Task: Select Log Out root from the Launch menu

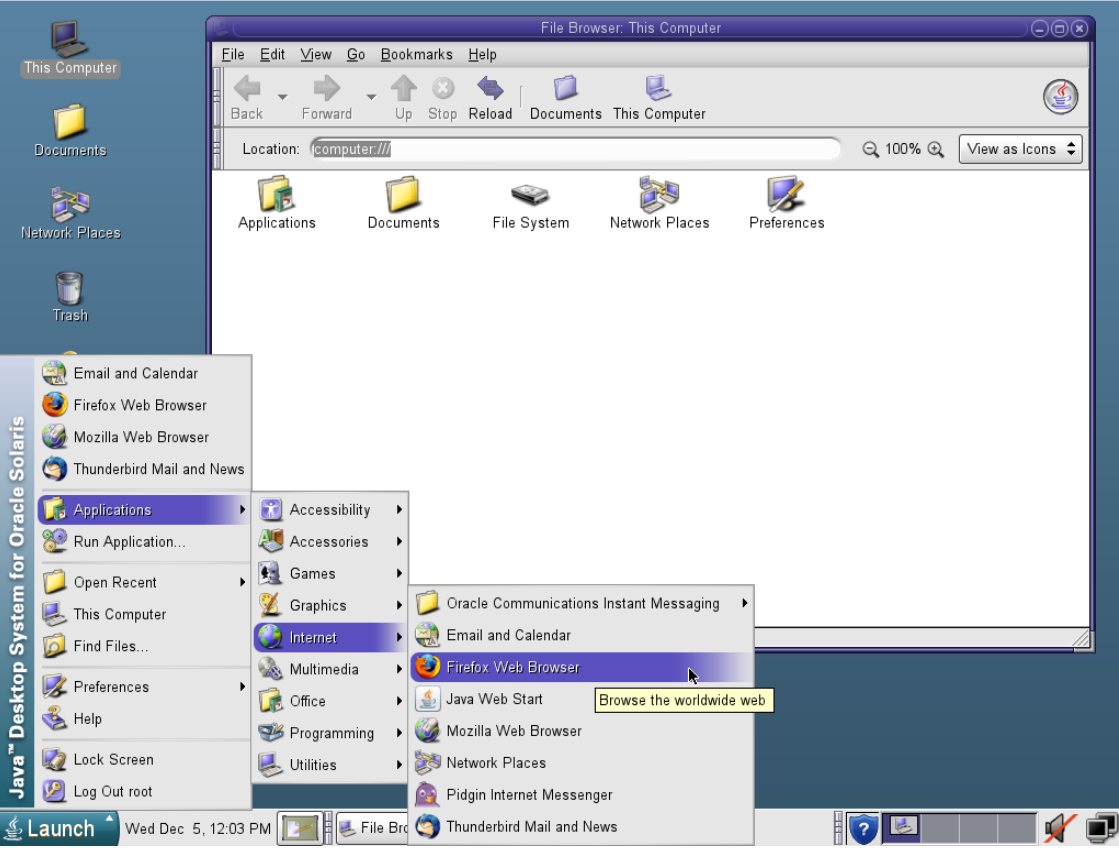Action: pos(112,791)
